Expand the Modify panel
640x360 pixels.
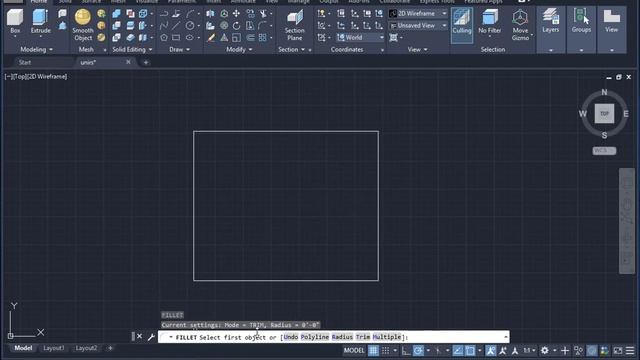(x=239, y=49)
